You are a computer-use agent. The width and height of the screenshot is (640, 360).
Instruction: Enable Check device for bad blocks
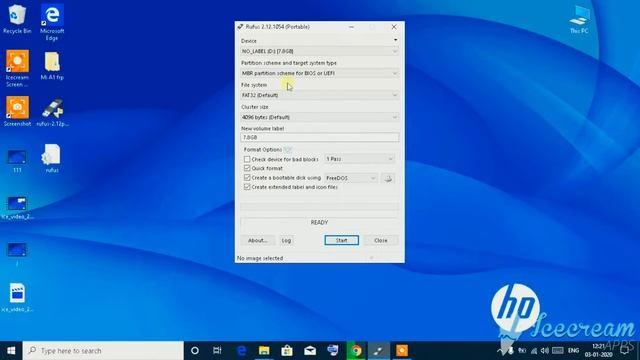(x=247, y=159)
